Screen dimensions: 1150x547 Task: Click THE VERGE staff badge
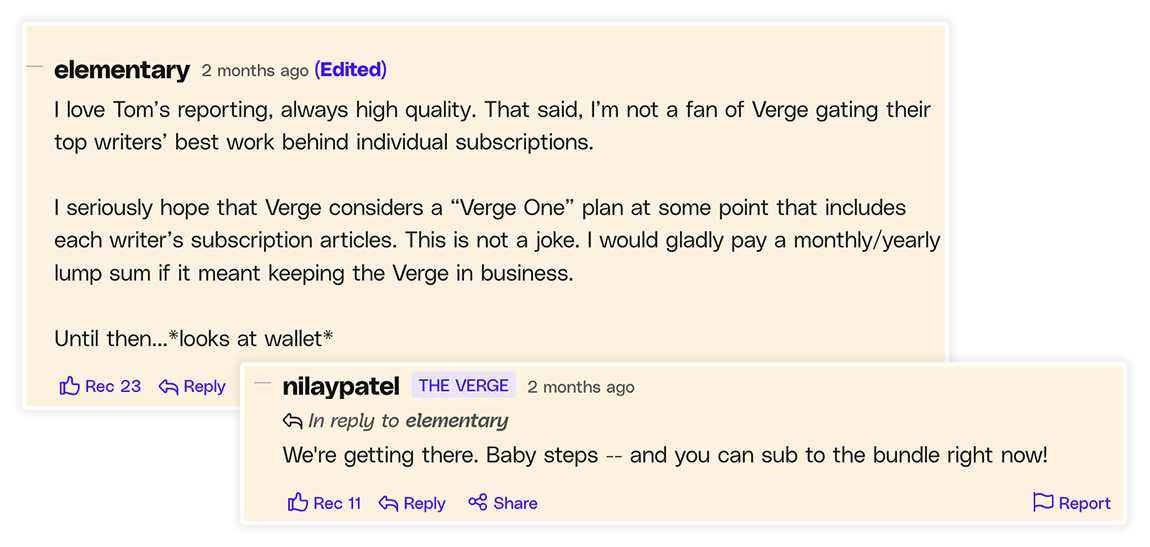464,386
